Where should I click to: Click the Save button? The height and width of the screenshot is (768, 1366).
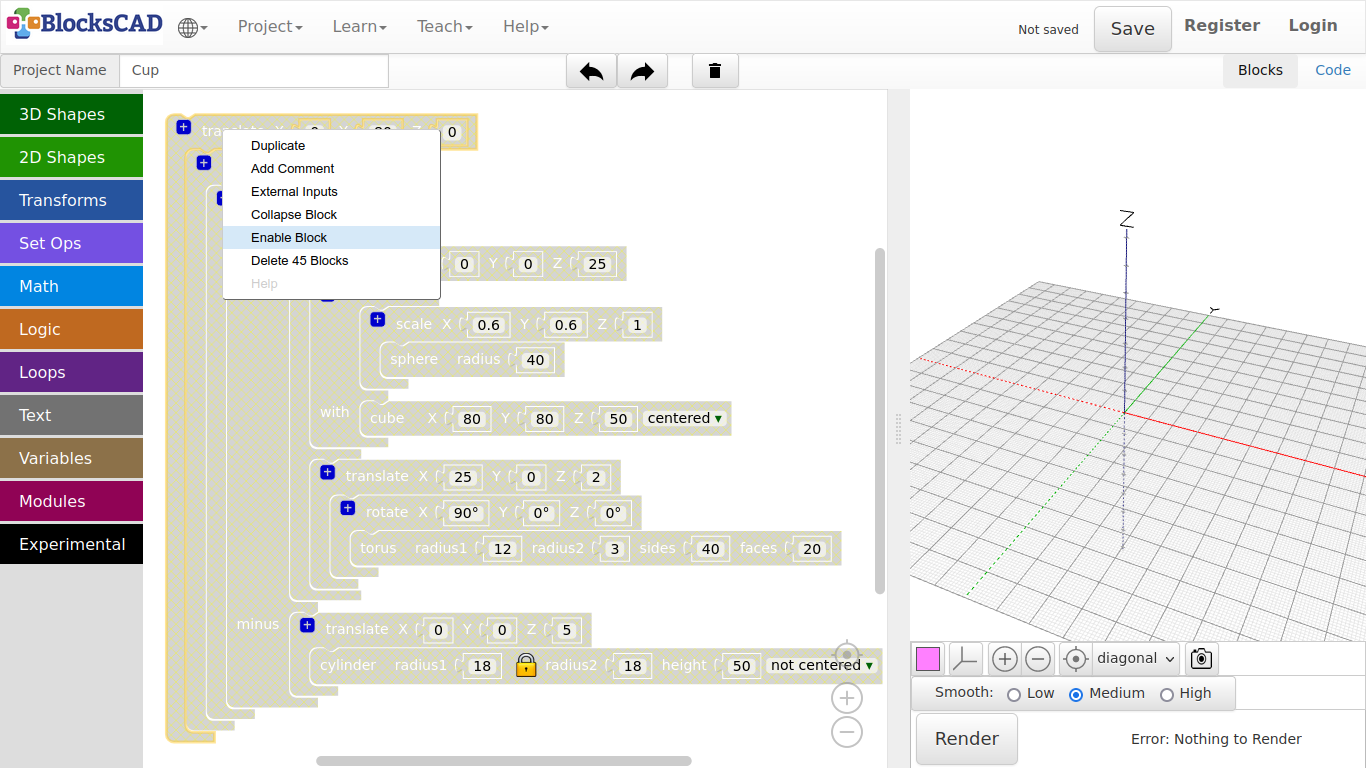click(x=1132, y=29)
